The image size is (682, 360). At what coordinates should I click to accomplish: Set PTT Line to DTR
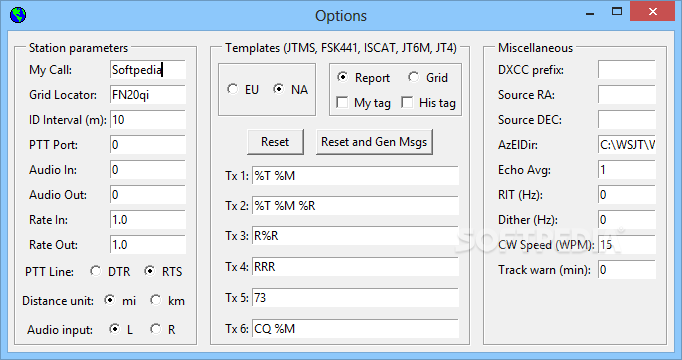96,271
